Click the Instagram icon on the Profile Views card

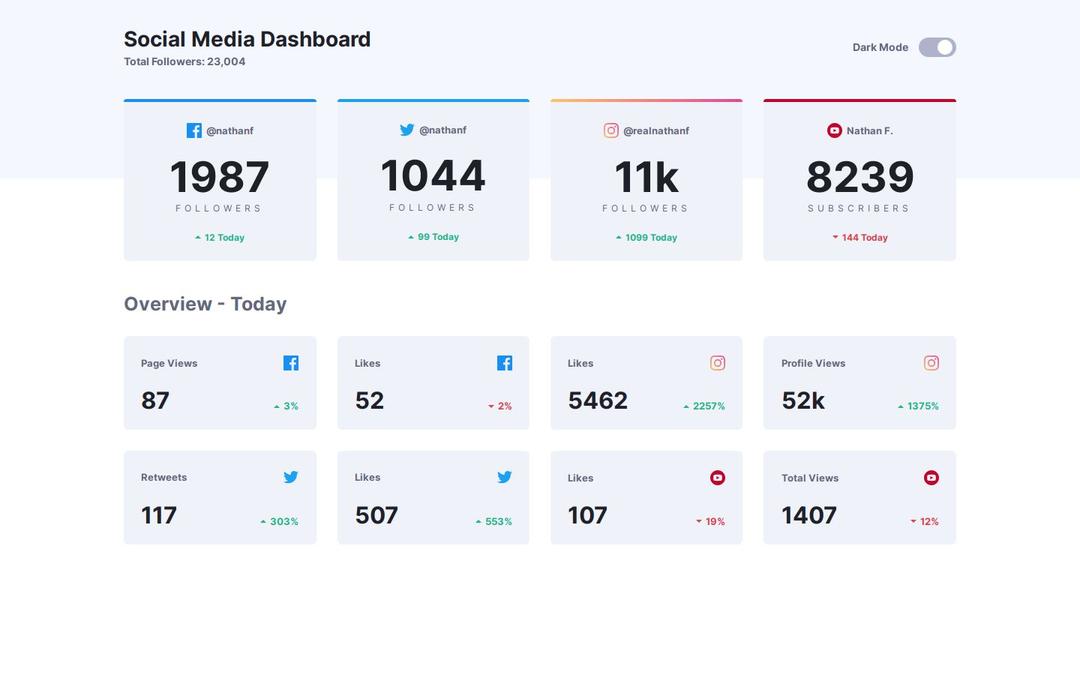point(931,363)
